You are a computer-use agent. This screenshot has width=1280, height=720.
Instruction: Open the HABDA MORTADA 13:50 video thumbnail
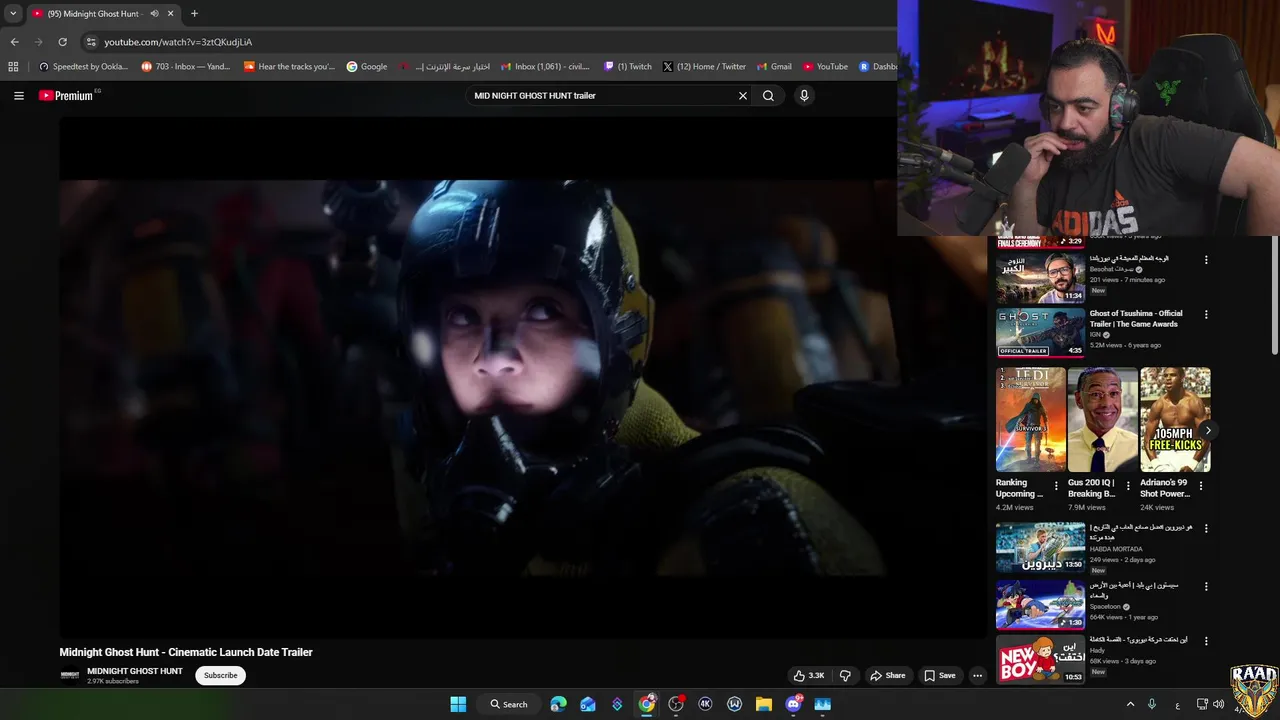coord(1040,547)
